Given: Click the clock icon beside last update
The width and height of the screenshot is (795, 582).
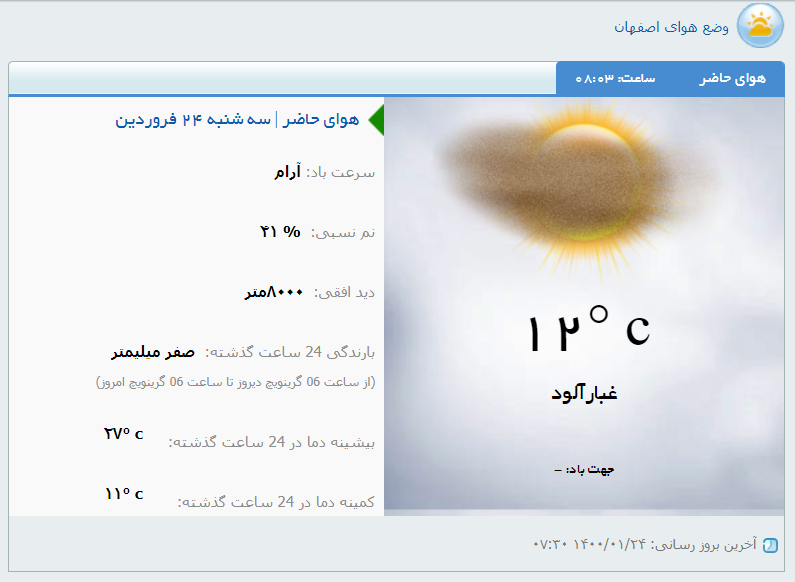Looking at the screenshot, I should 769,545.
